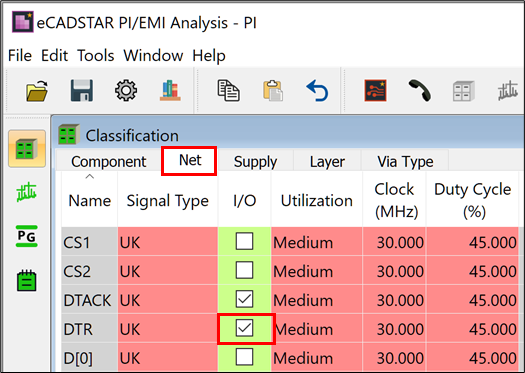
Task: Select the PG sidebar icon
Action: tap(26, 236)
